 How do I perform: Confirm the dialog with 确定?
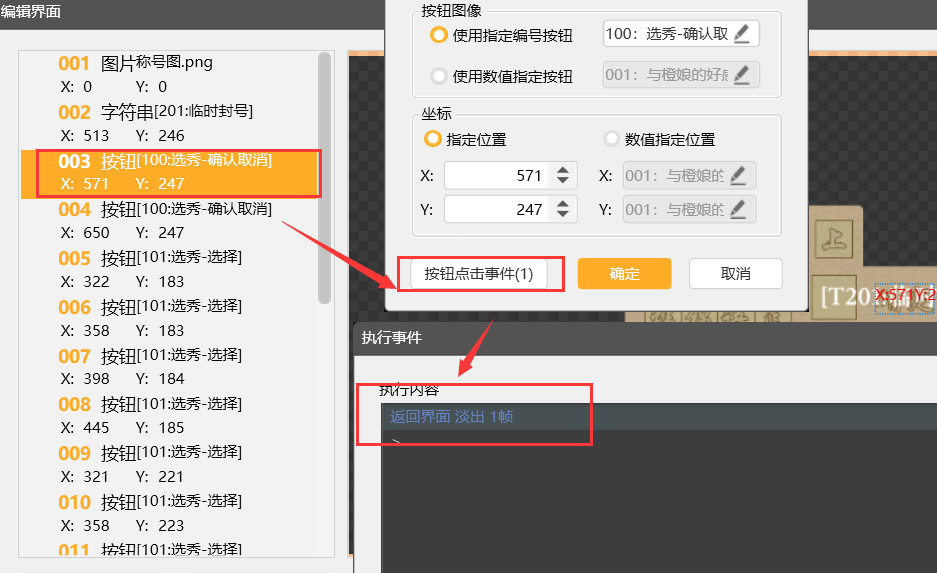[x=624, y=274]
